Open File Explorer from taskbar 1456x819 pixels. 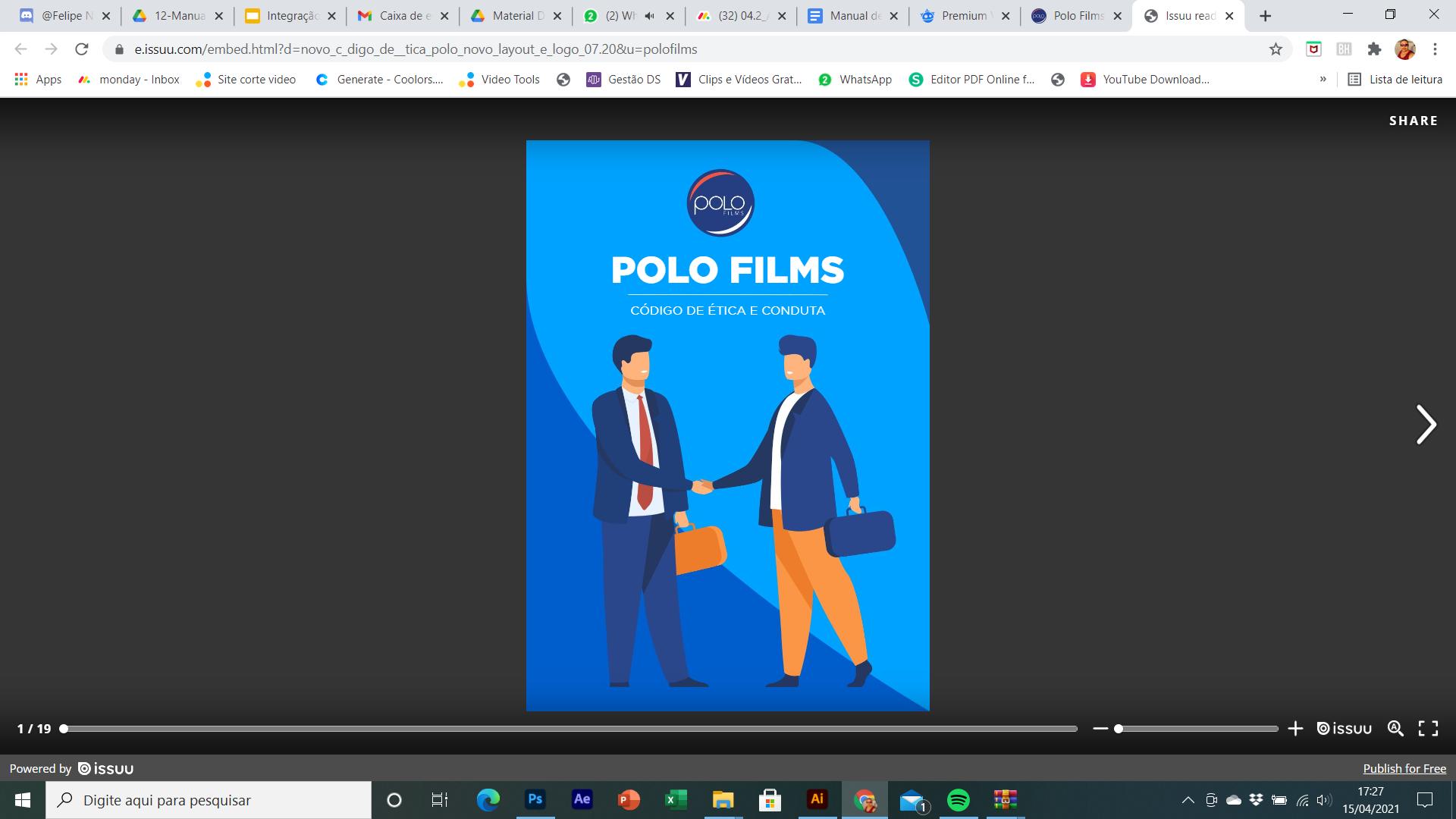[x=723, y=800]
